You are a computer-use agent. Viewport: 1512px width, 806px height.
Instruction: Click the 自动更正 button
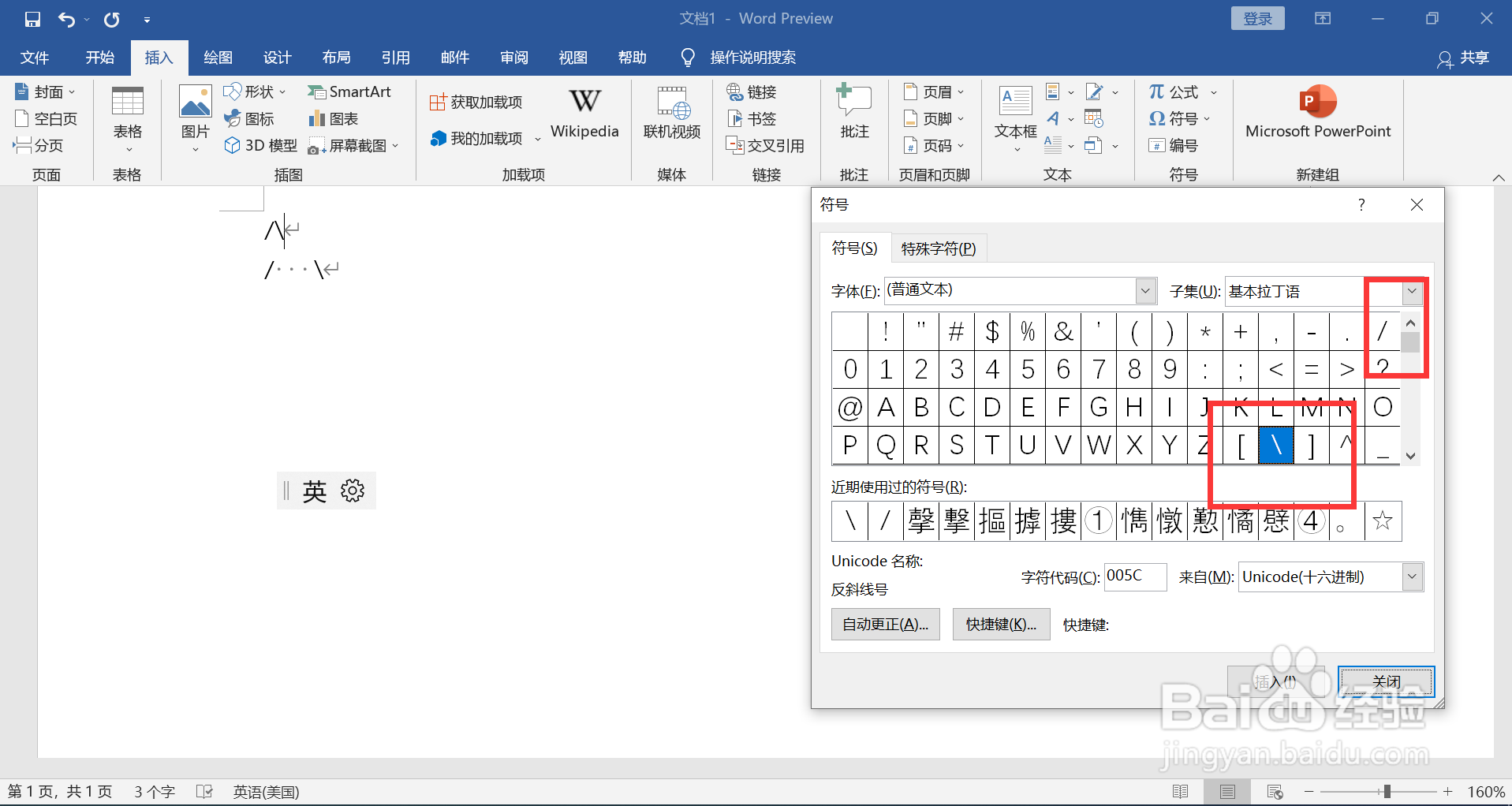[x=884, y=624]
